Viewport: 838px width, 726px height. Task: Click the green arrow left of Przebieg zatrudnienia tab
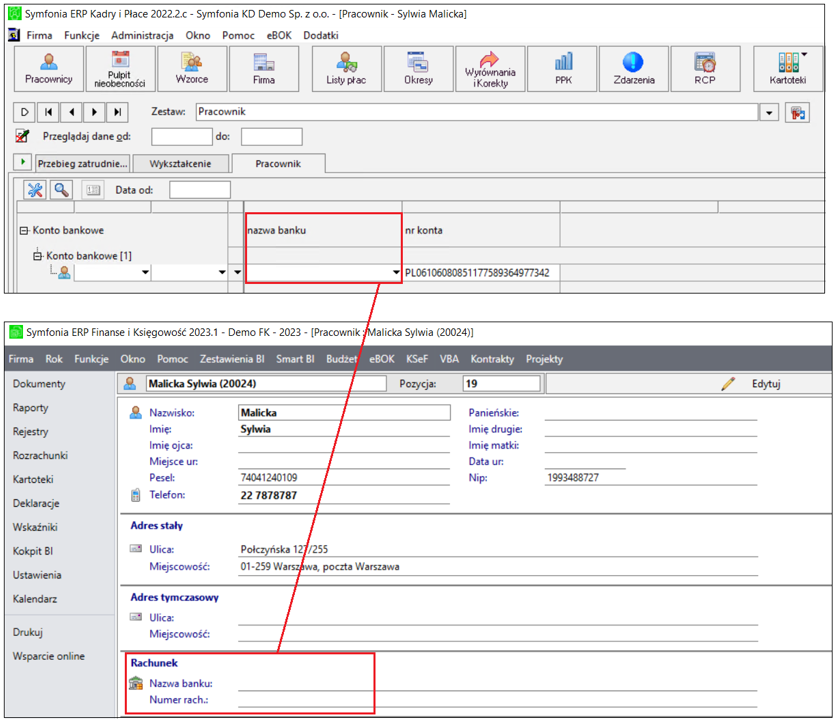coord(22,161)
